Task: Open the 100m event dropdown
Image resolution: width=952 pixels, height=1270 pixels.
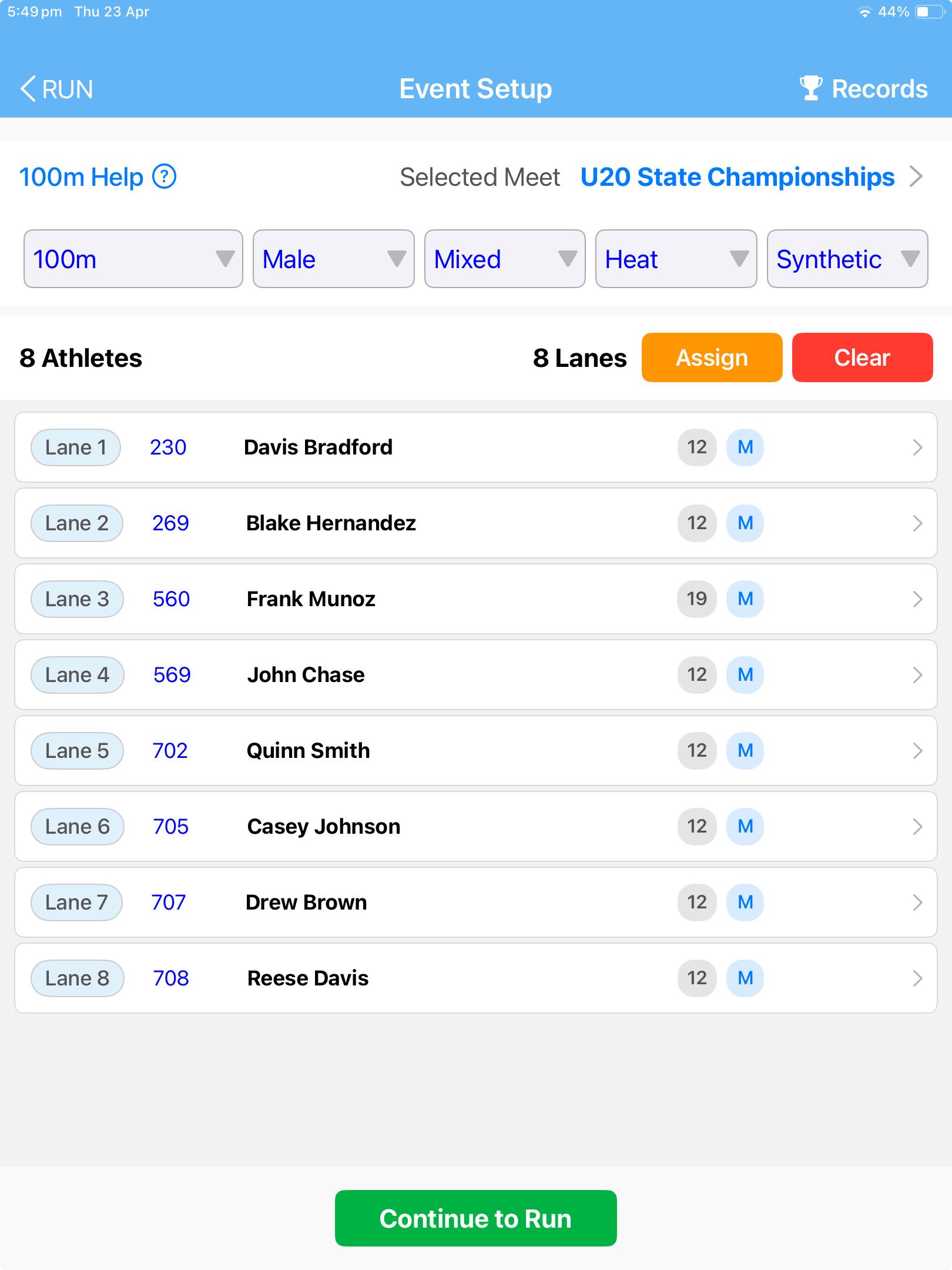Action: point(132,259)
